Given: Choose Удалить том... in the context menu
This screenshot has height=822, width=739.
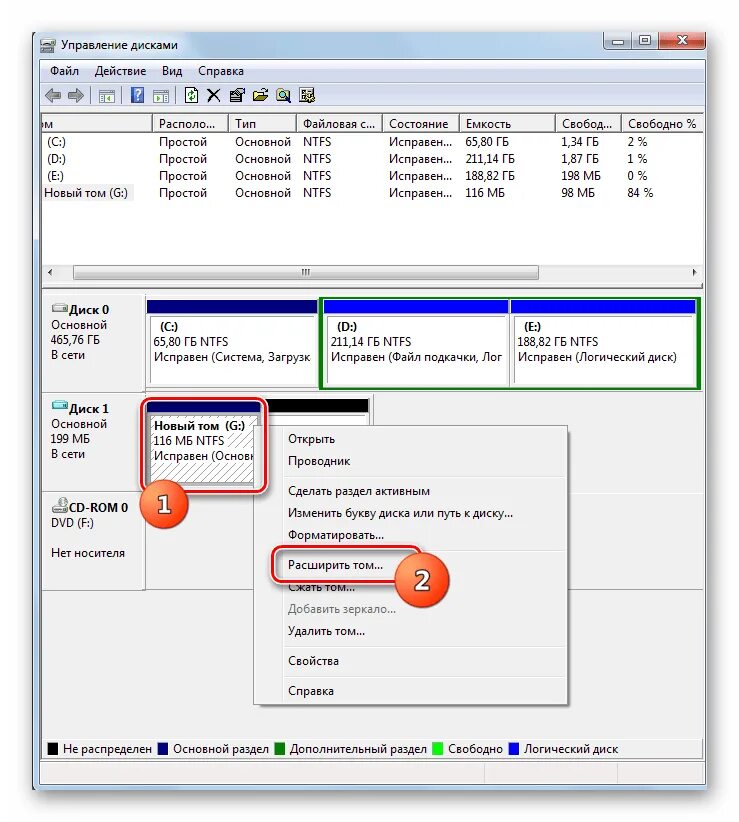Looking at the screenshot, I should click(x=410, y=631).
